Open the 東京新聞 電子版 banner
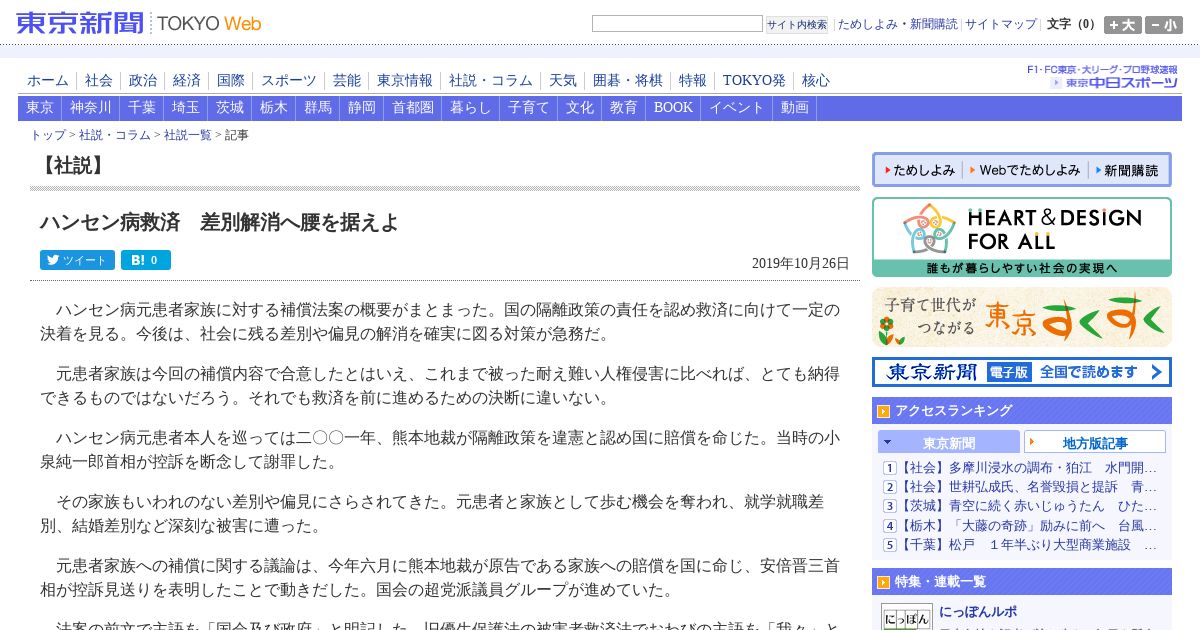Image resolution: width=1200 pixels, height=630 pixels. (1021, 372)
